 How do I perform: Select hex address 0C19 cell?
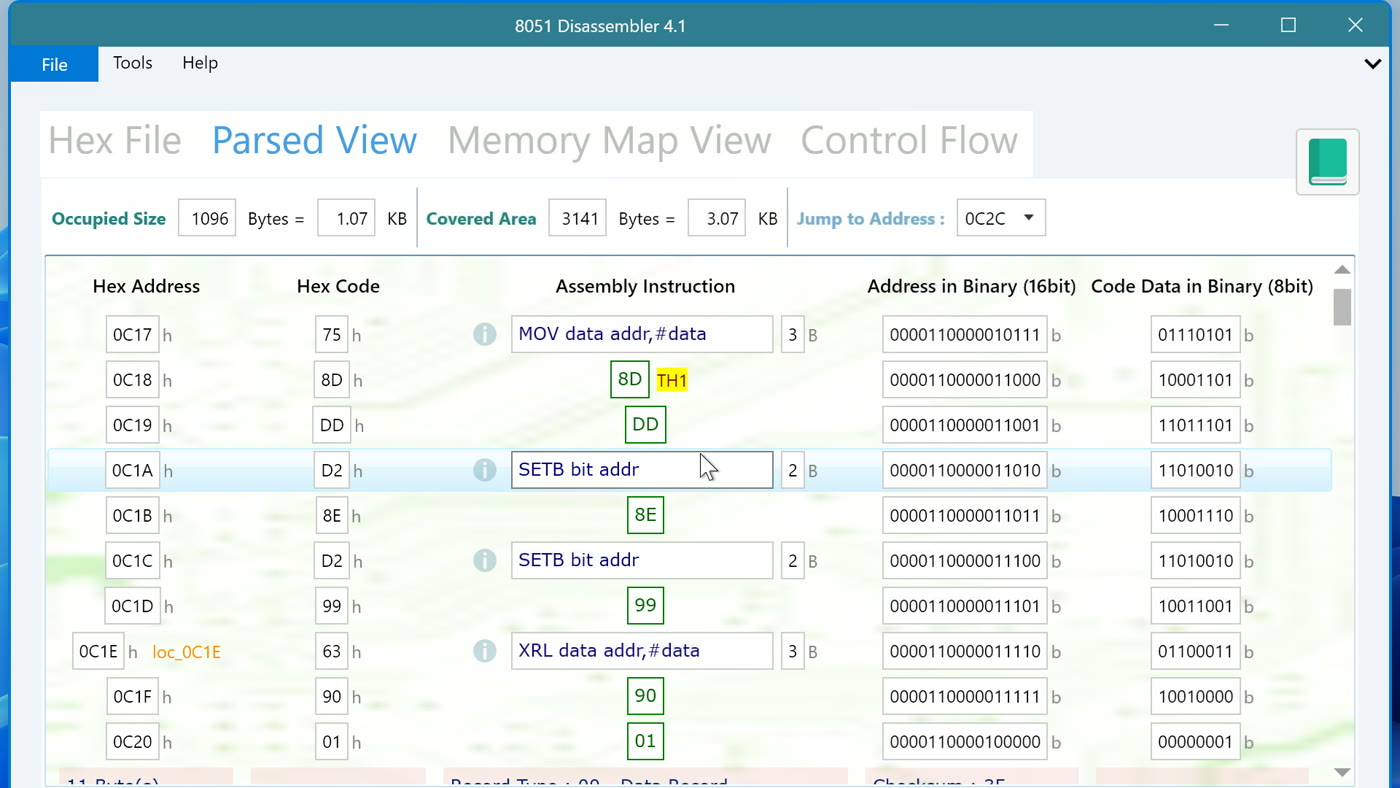click(x=132, y=425)
